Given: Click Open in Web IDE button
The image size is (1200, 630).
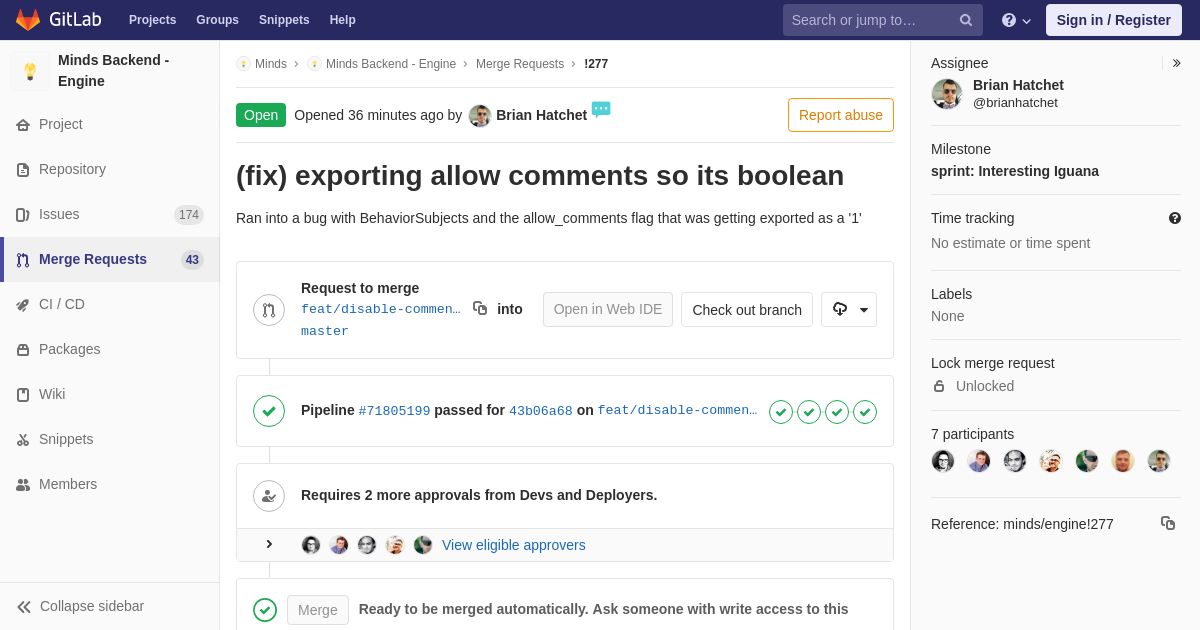Looking at the screenshot, I should (608, 310).
